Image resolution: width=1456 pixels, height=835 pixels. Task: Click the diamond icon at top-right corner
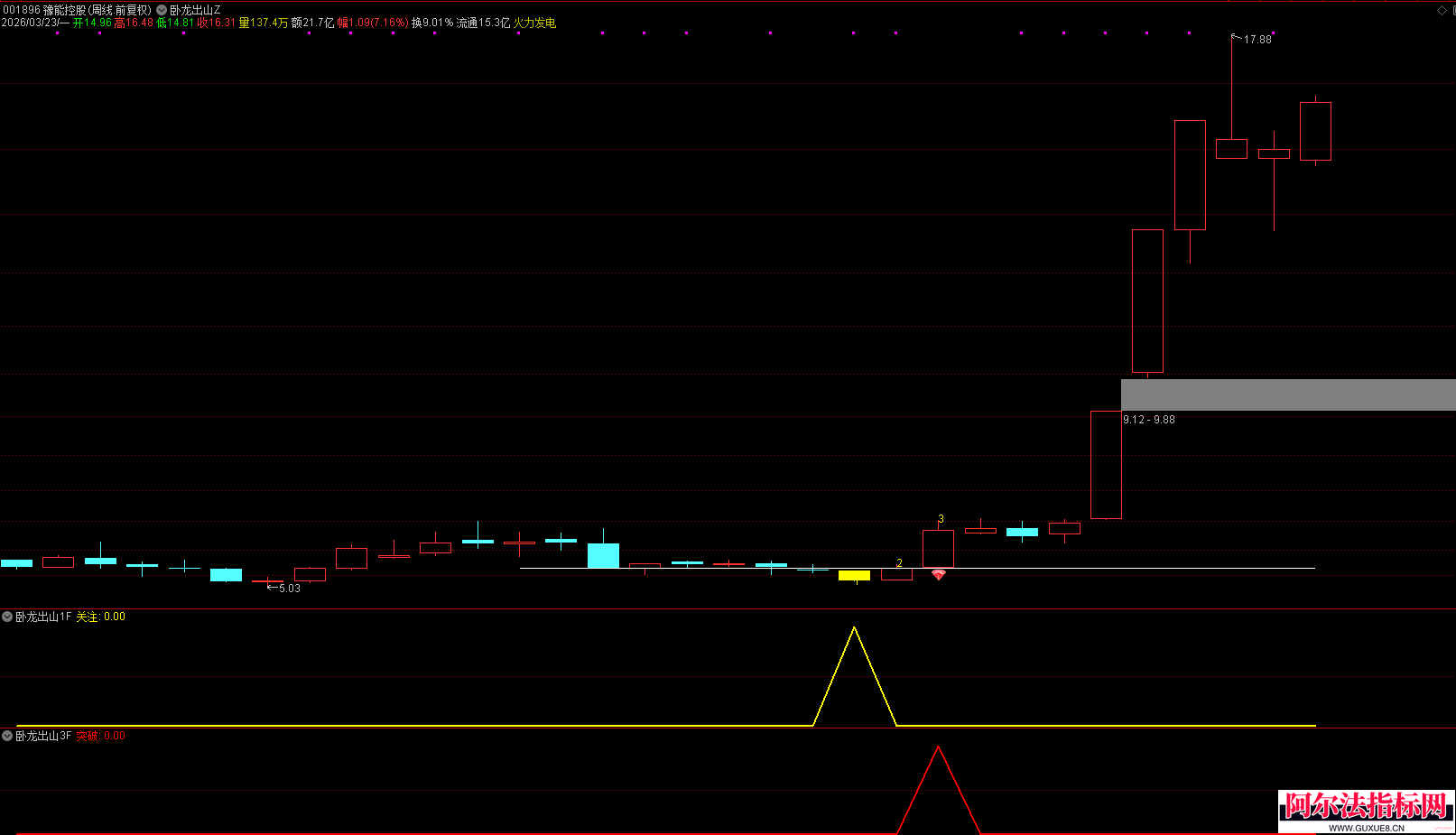[x=1442, y=10]
